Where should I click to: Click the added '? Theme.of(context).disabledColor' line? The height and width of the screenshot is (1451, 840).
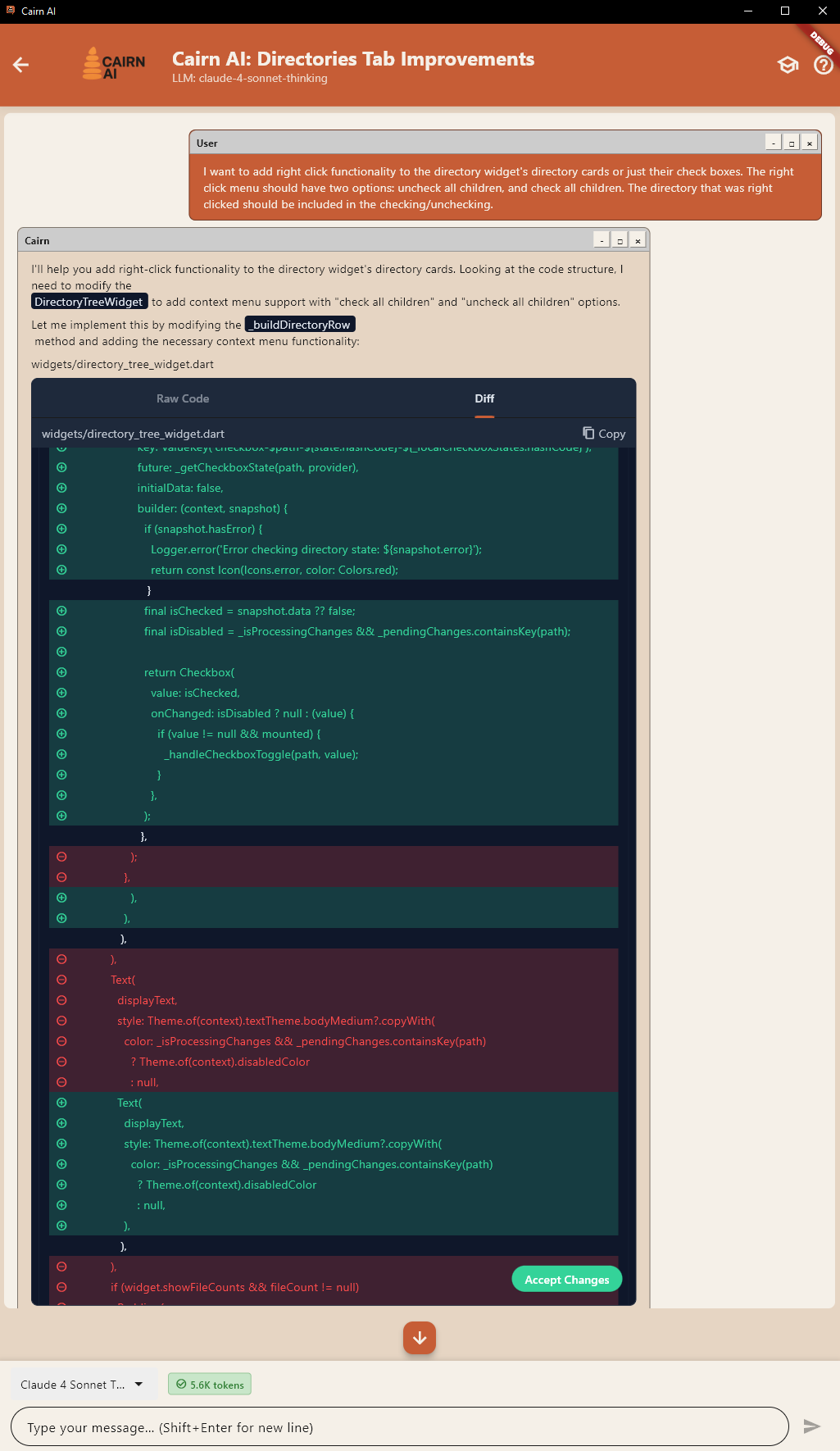click(227, 1185)
